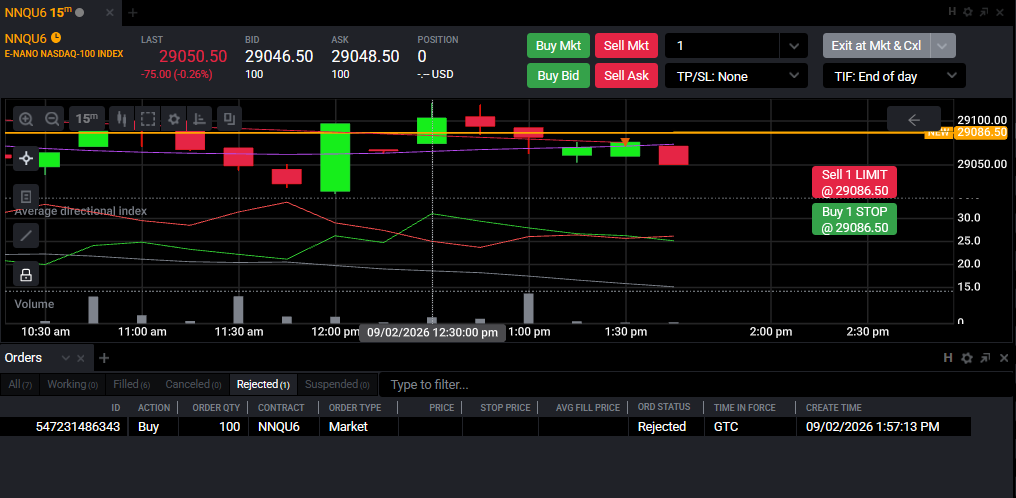Close the Orders panel with X

1004,357
